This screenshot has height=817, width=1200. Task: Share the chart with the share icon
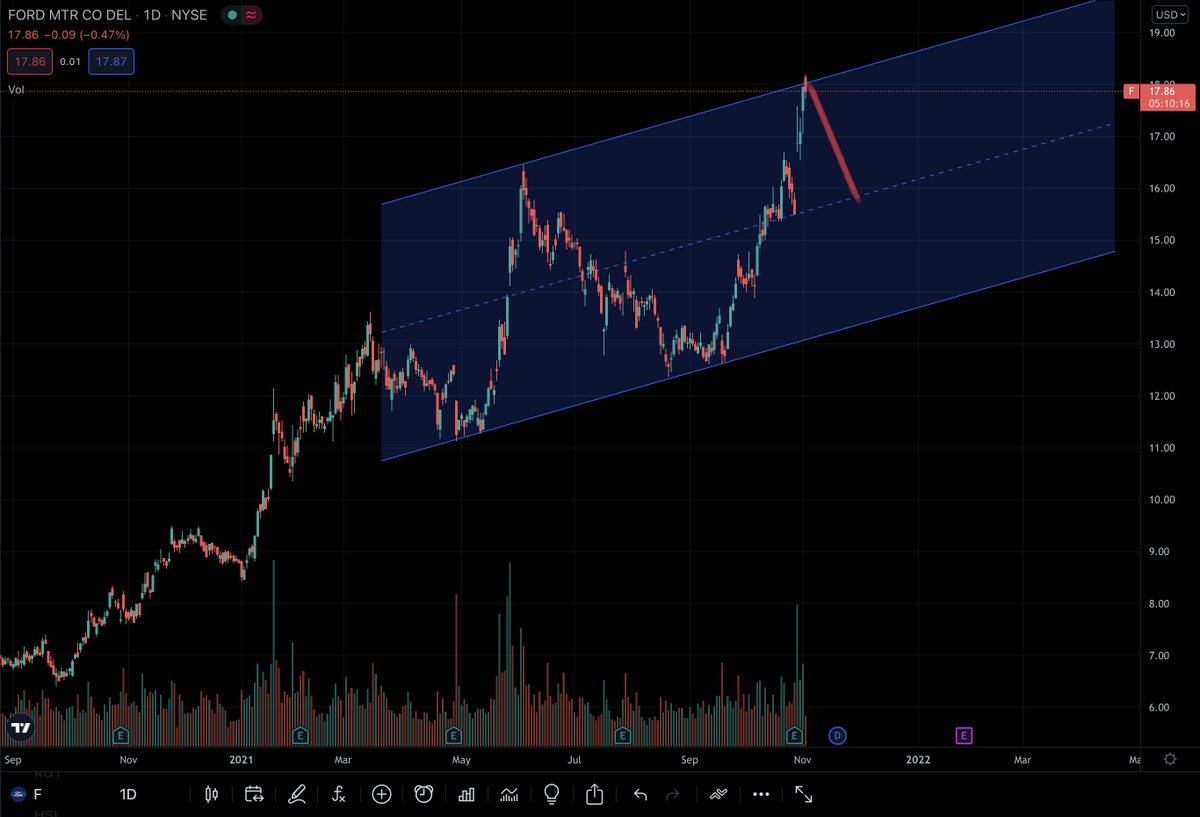tap(594, 795)
